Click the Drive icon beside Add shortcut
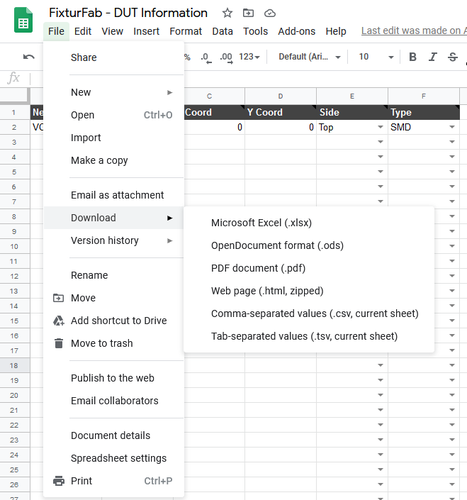Viewport: 467px width, 500px height. click(59, 320)
